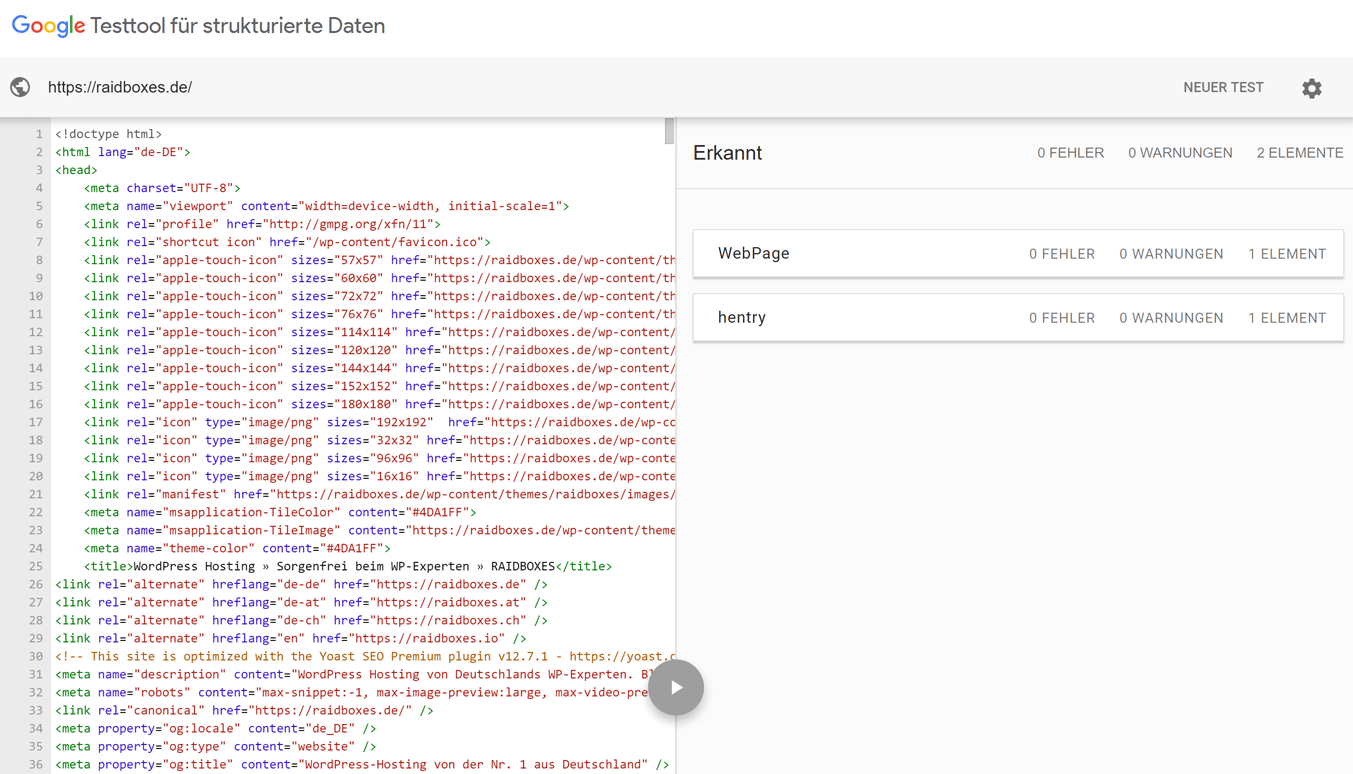
Task: Start a new test with NEUER TEST
Action: point(1223,87)
